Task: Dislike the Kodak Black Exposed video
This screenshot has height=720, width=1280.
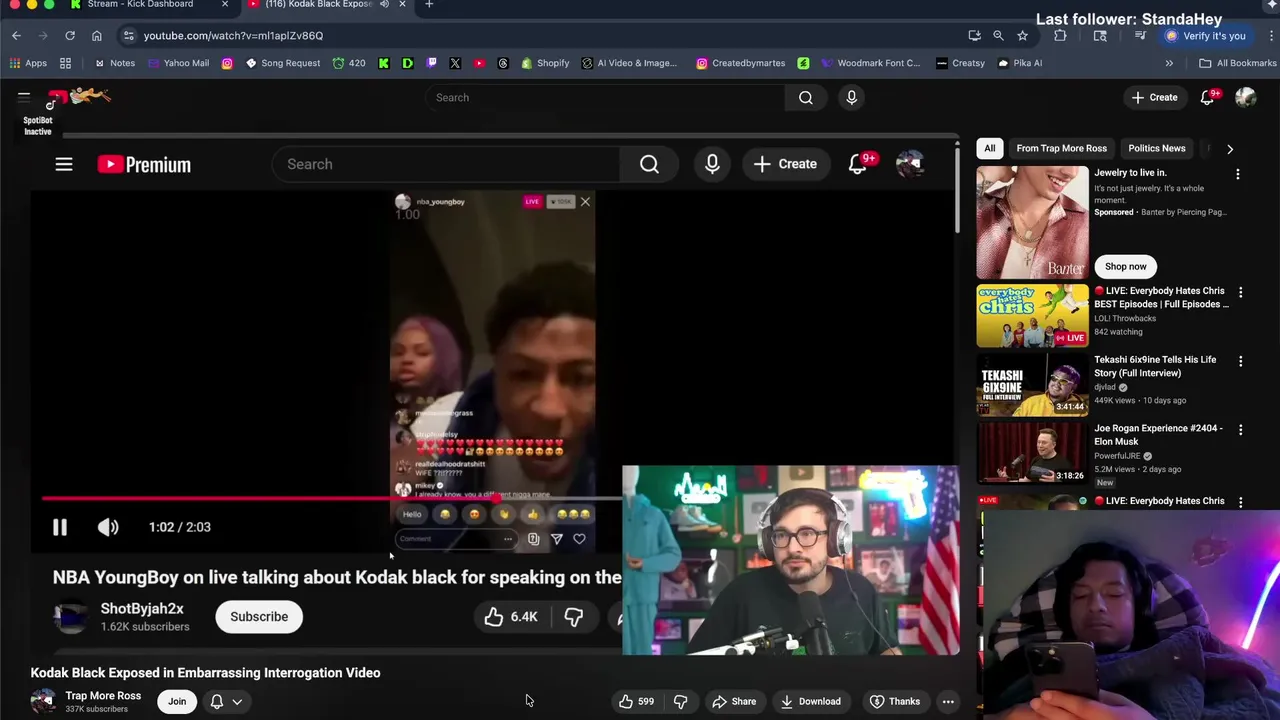Action: click(680, 701)
